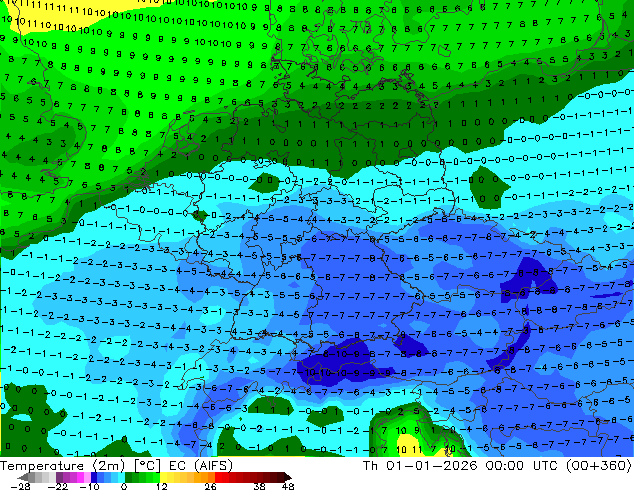Click the '[°C]' unit label
The width and height of the screenshot is (634, 490).
point(147,466)
